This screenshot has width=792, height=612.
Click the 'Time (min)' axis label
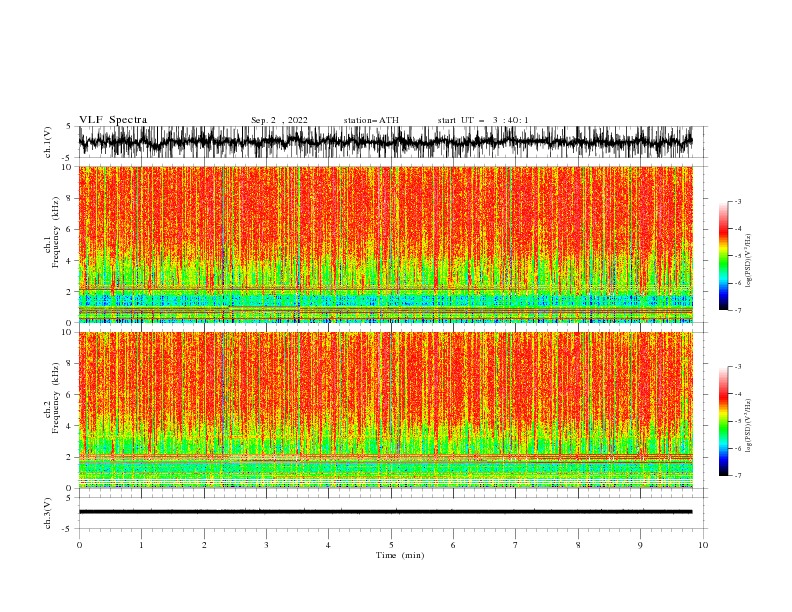click(400, 555)
